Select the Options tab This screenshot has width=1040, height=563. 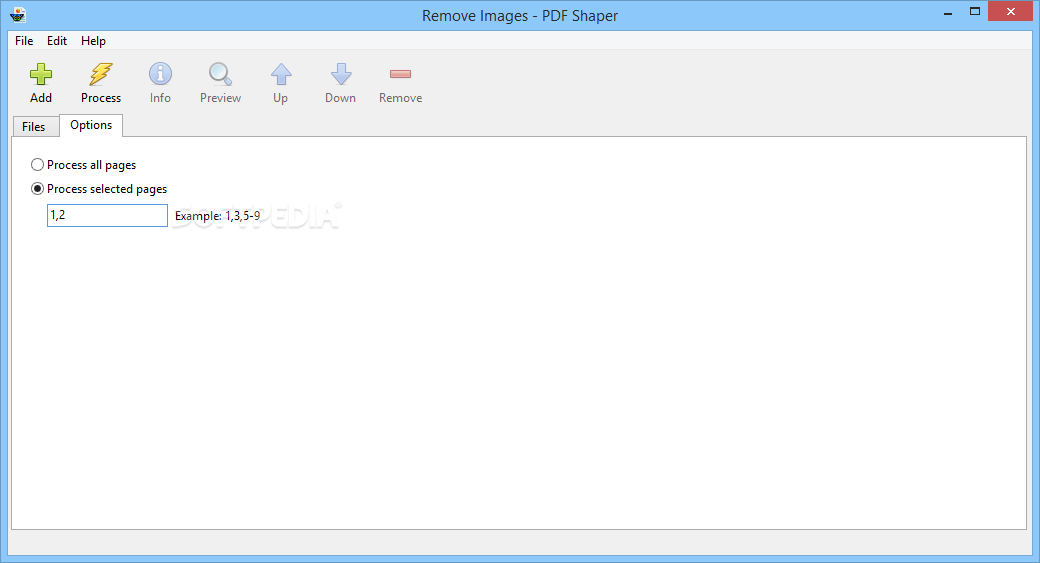pyautogui.click(x=91, y=125)
